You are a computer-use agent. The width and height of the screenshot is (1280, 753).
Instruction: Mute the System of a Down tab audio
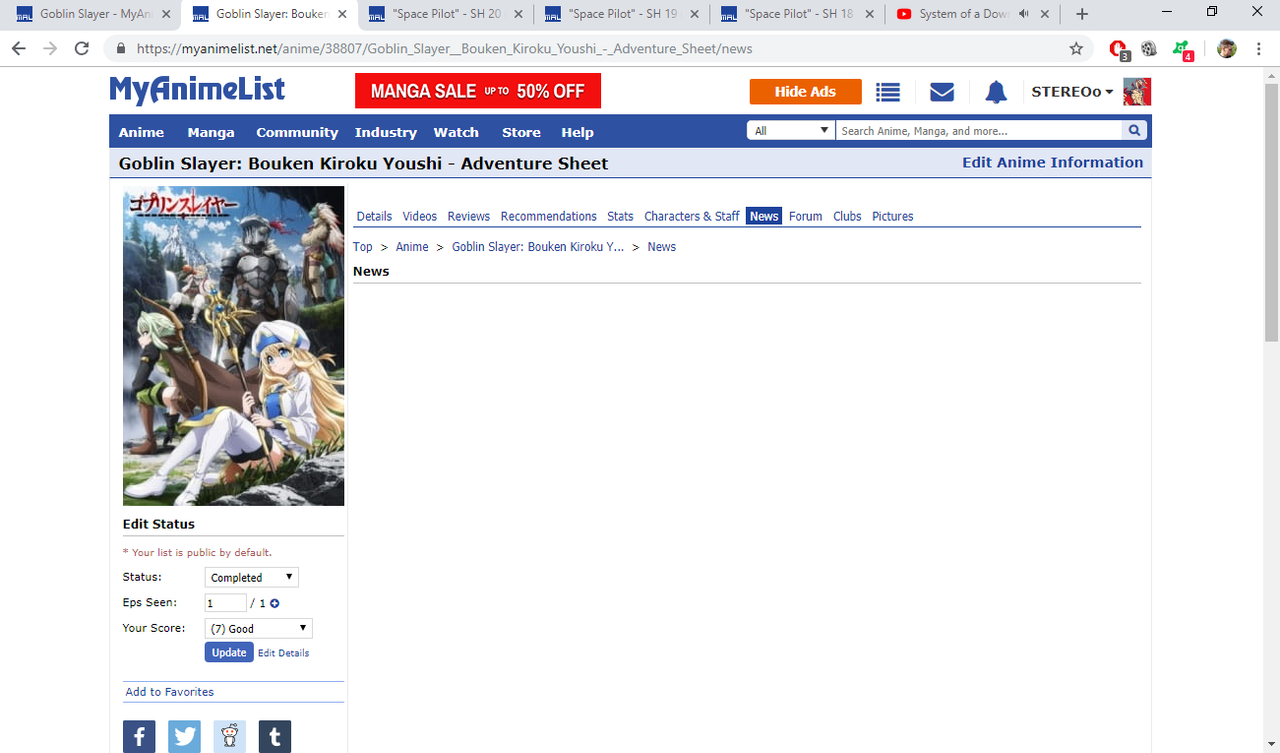(x=1024, y=14)
